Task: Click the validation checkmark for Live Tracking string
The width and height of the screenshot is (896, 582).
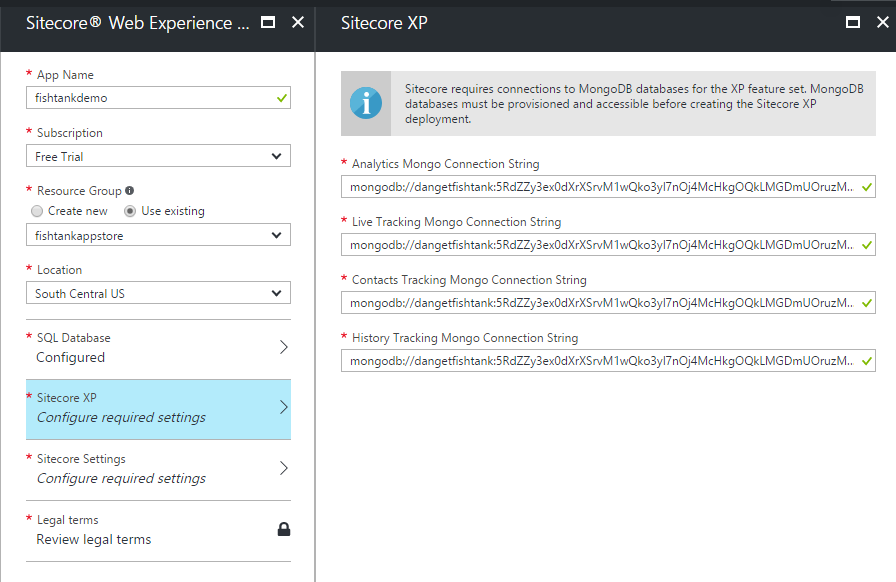Action: point(867,245)
